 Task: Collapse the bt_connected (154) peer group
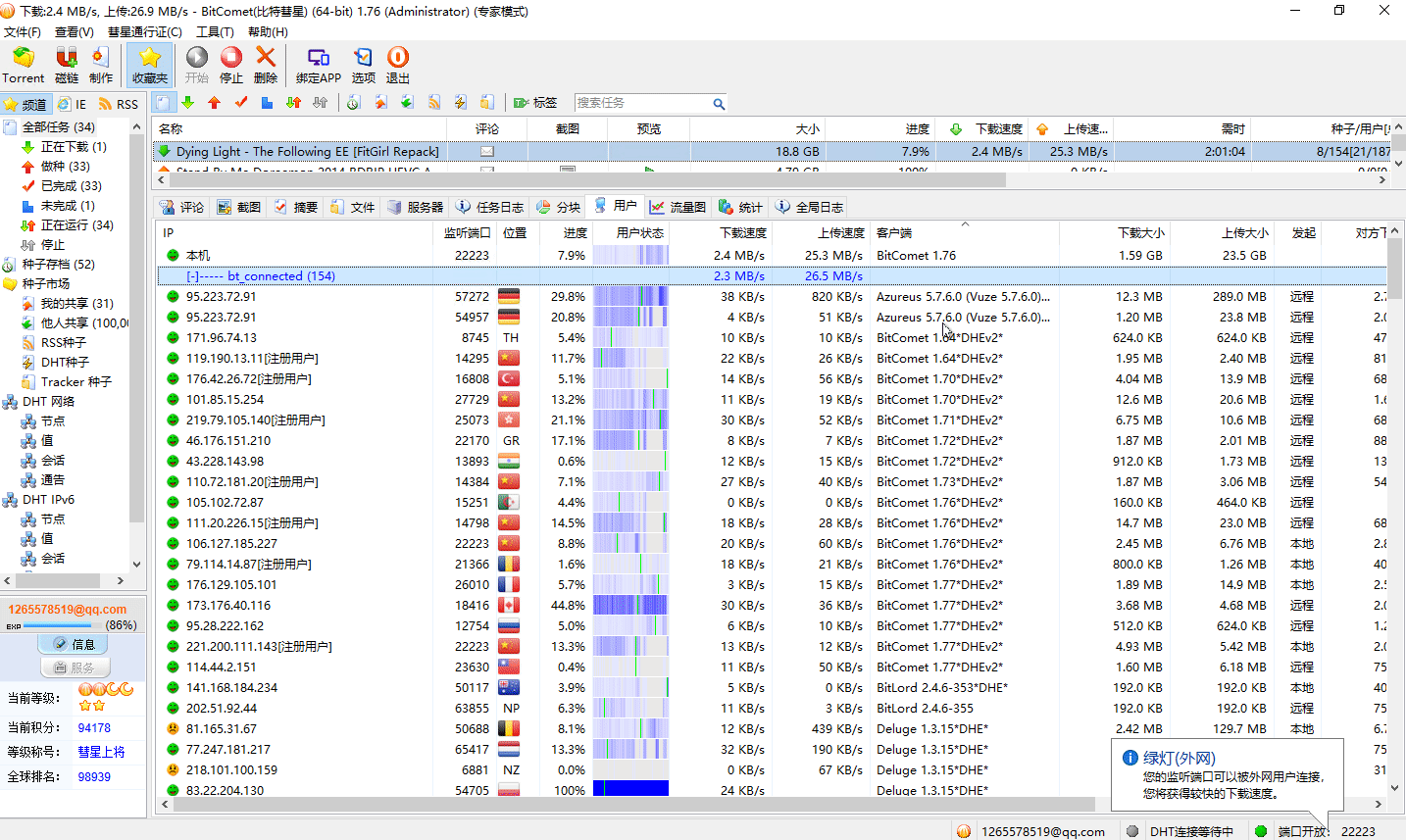click(193, 276)
